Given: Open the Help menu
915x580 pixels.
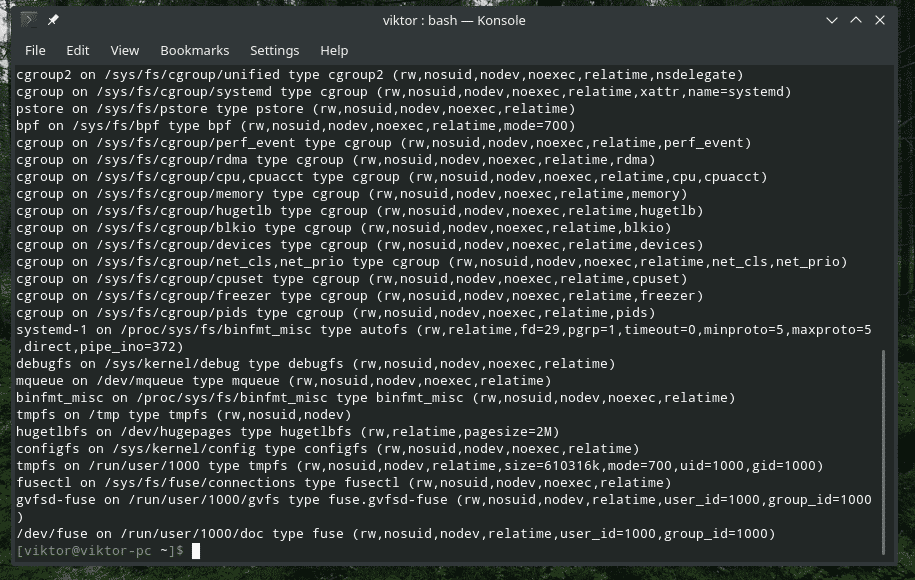Looking at the screenshot, I should click(x=334, y=50).
